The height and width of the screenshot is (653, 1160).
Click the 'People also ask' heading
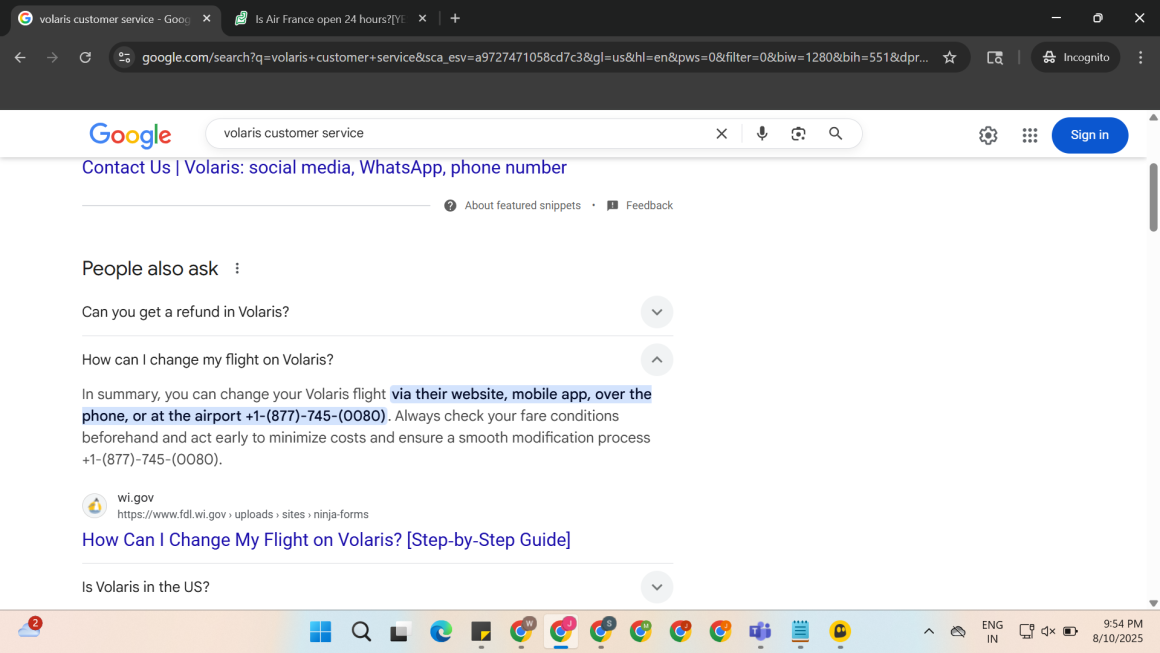[x=150, y=268]
